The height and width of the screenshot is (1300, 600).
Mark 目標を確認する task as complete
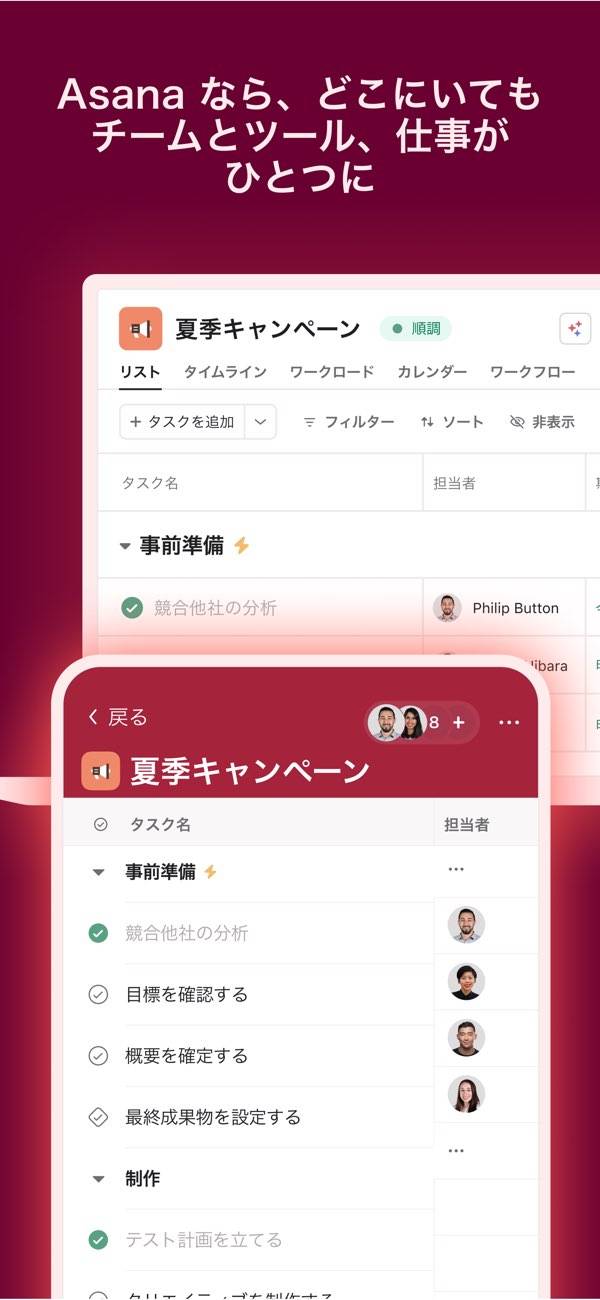pos(98,994)
